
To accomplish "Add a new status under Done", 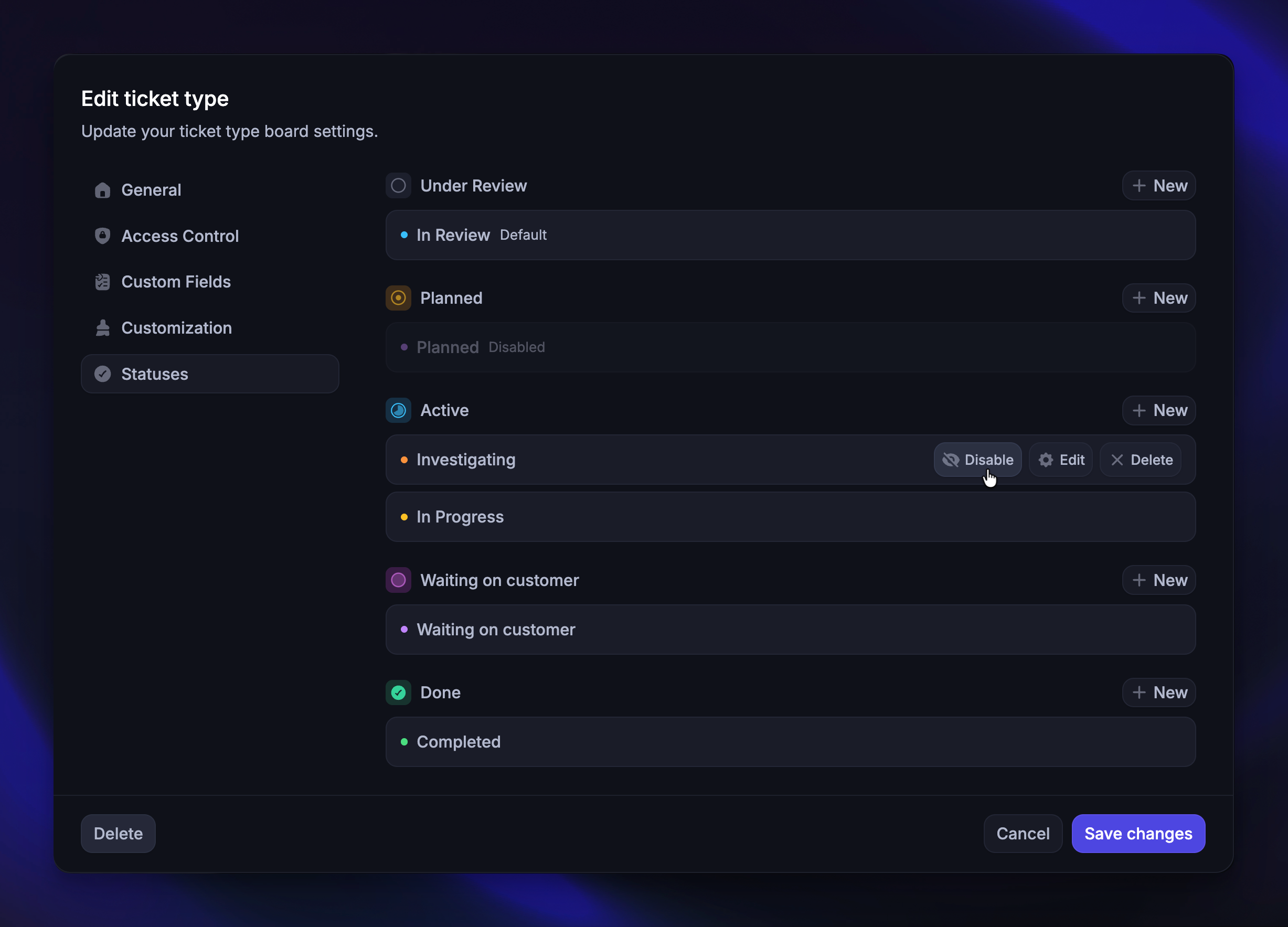I will point(1158,692).
